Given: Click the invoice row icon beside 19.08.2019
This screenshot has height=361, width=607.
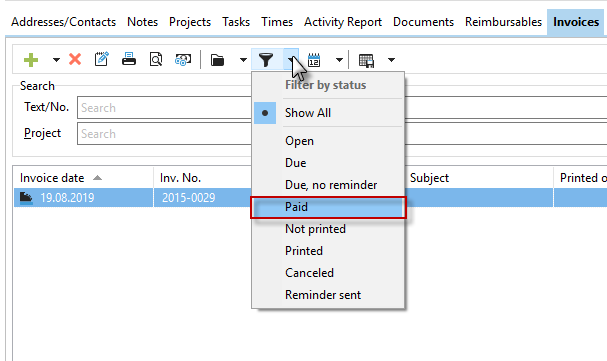Looking at the screenshot, I should click(x=26, y=198).
